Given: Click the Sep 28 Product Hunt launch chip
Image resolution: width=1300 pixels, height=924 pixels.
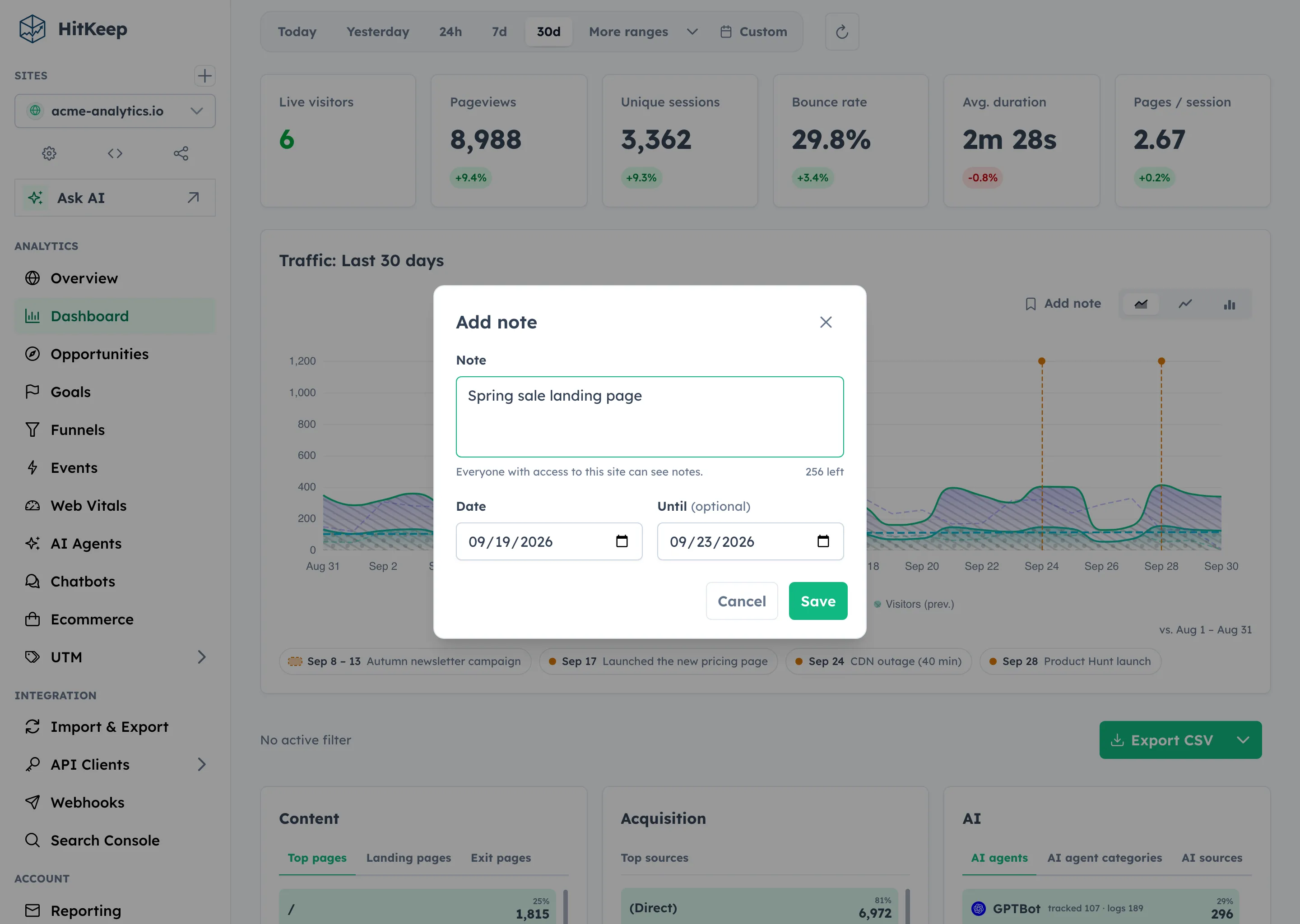Looking at the screenshot, I should pyautogui.click(x=1070, y=661).
